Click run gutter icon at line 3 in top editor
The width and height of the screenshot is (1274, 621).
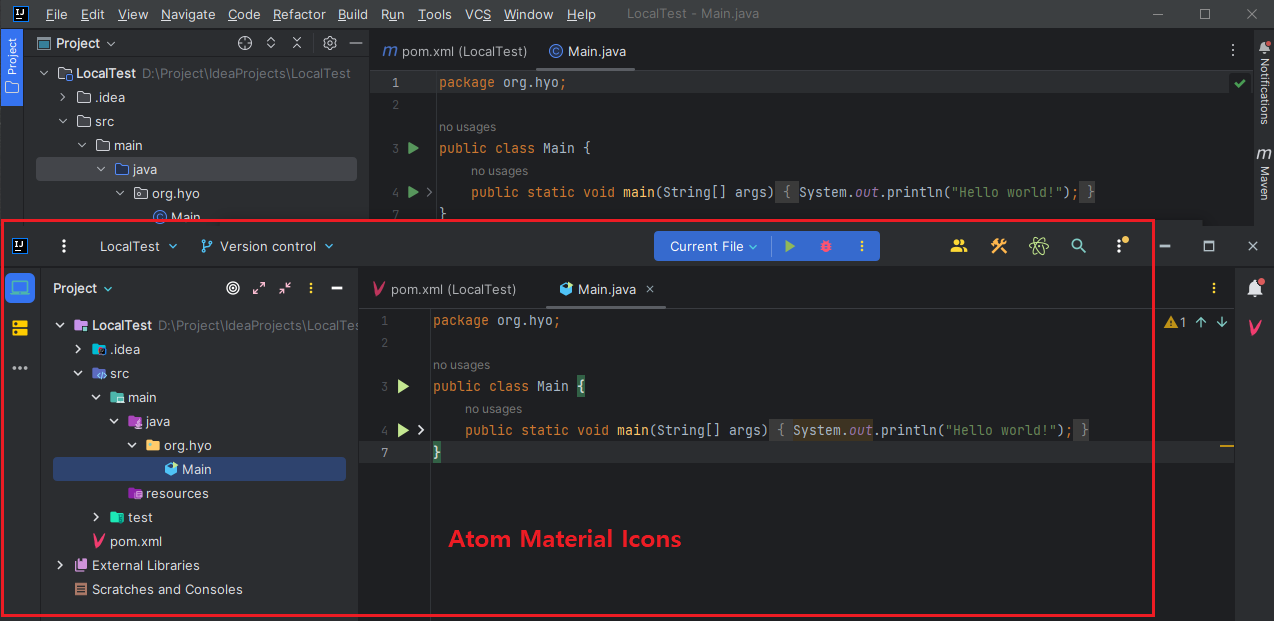(x=413, y=148)
